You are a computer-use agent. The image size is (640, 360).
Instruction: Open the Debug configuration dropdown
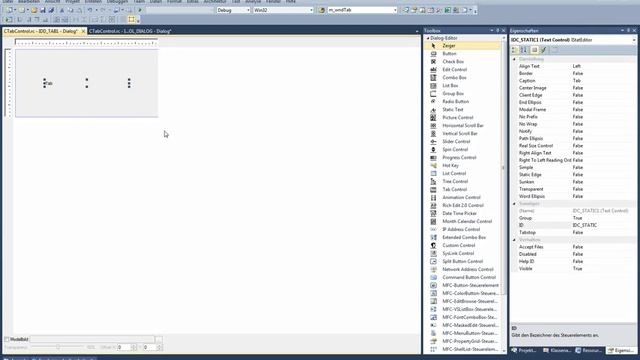coord(233,10)
